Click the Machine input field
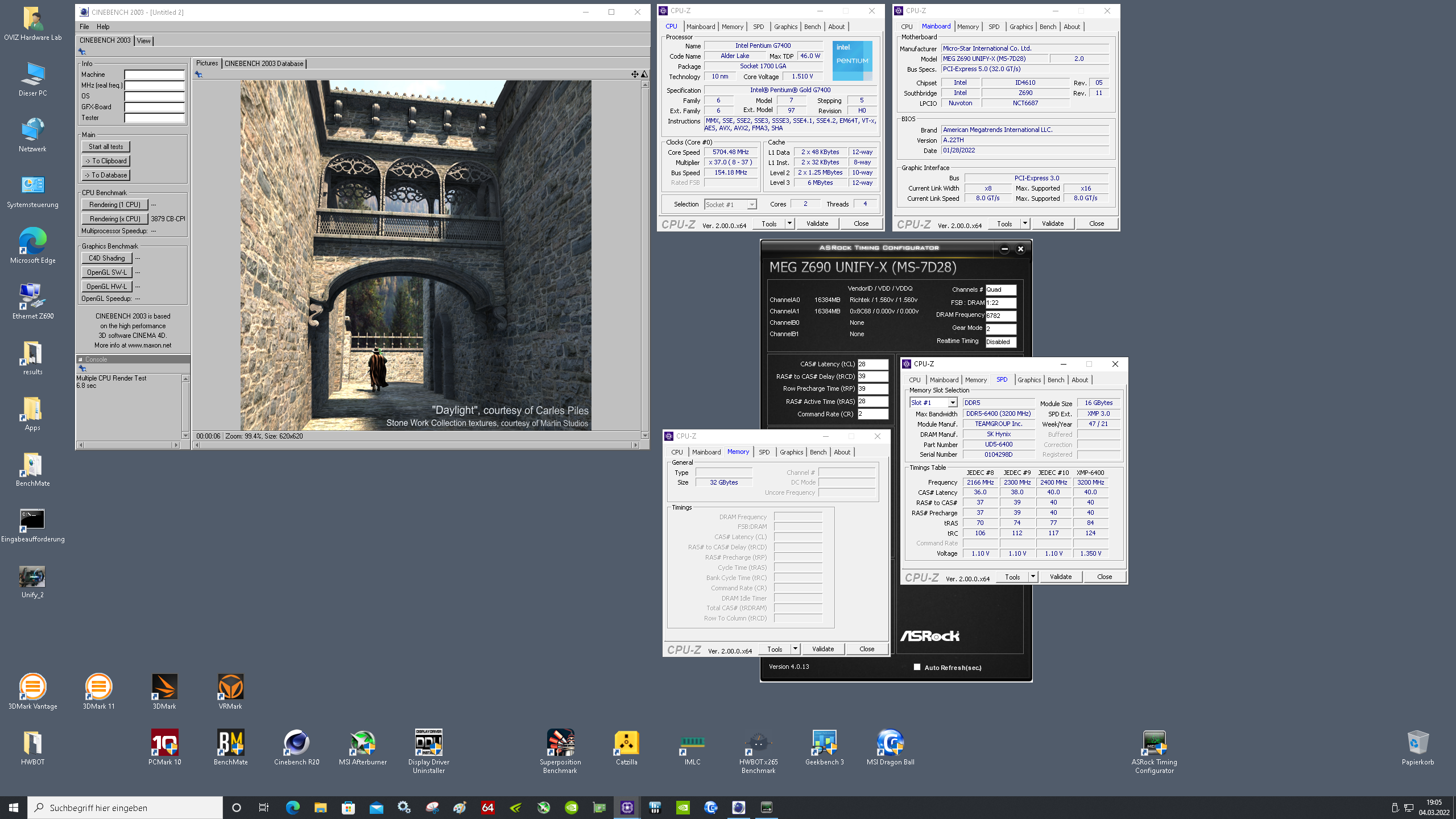Viewport: 1456px width, 819px height. pyautogui.click(x=155, y=75)
